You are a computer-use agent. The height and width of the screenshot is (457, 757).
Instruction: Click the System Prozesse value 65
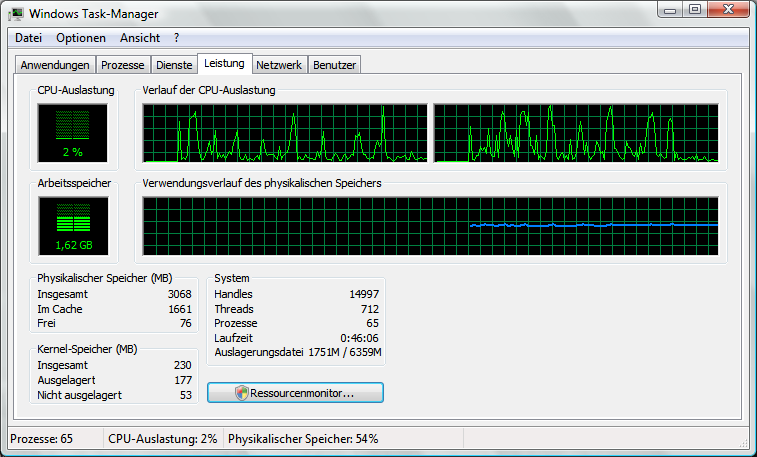tap(373, 323)
